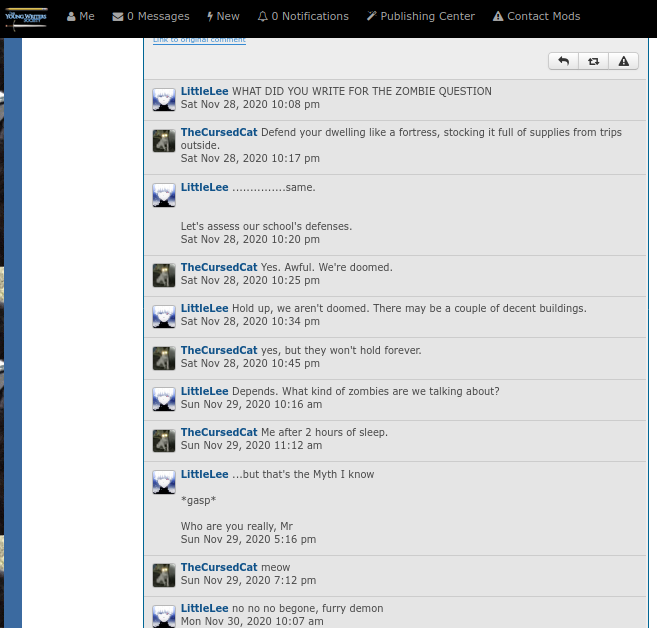Click LittleLee avatar on 'Myth I know' comment
The width and height of the screenshot is (657, 628).
point(164,483)
